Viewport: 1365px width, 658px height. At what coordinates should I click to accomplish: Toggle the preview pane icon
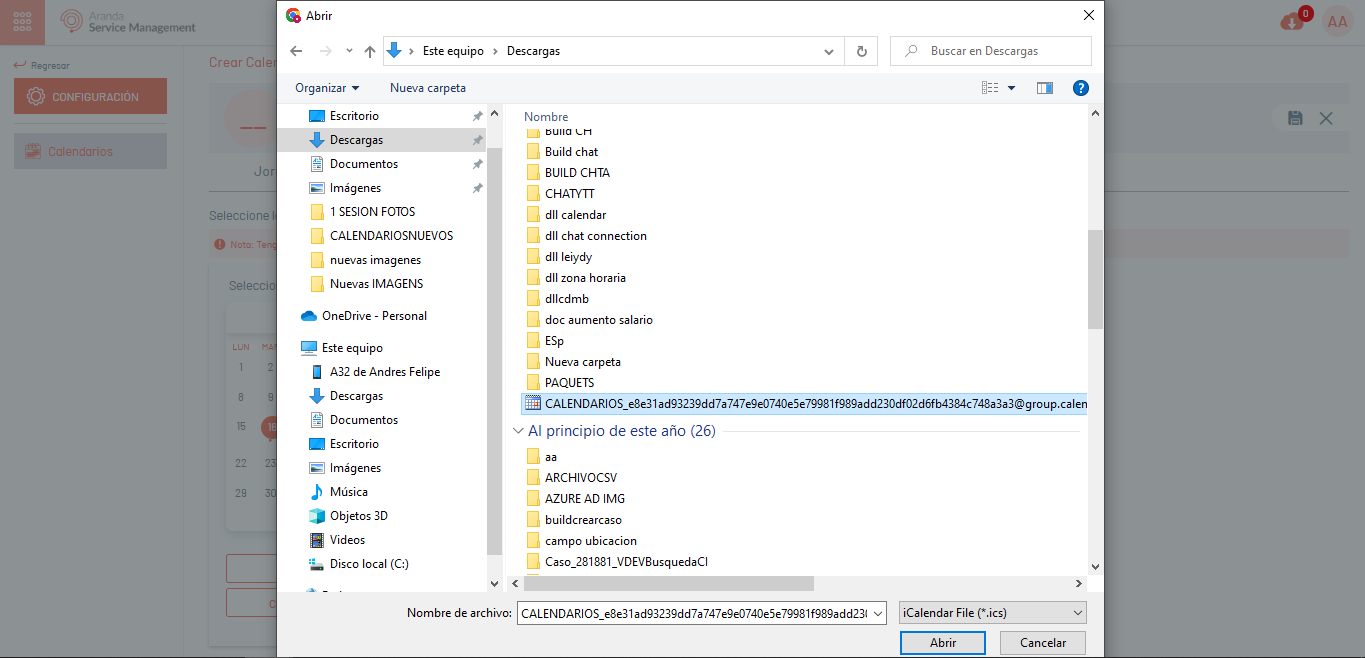click(1045, 88)
